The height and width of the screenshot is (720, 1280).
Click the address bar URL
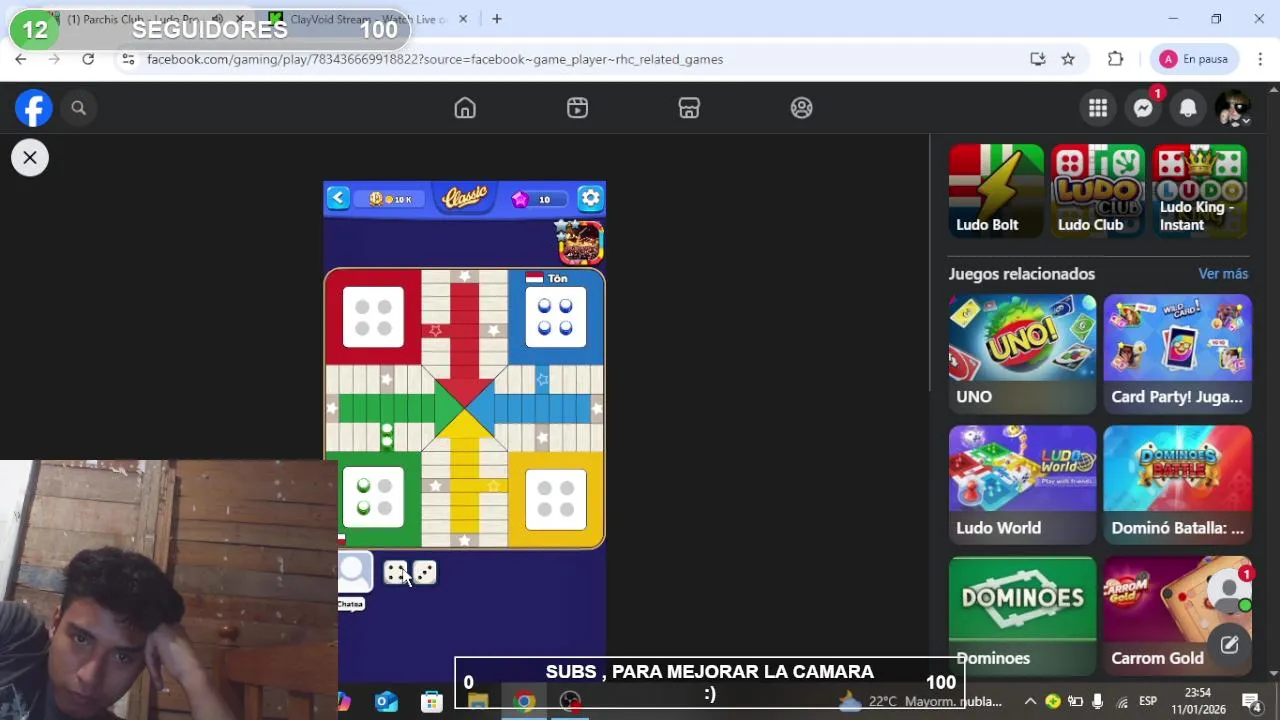click(434, 59)
